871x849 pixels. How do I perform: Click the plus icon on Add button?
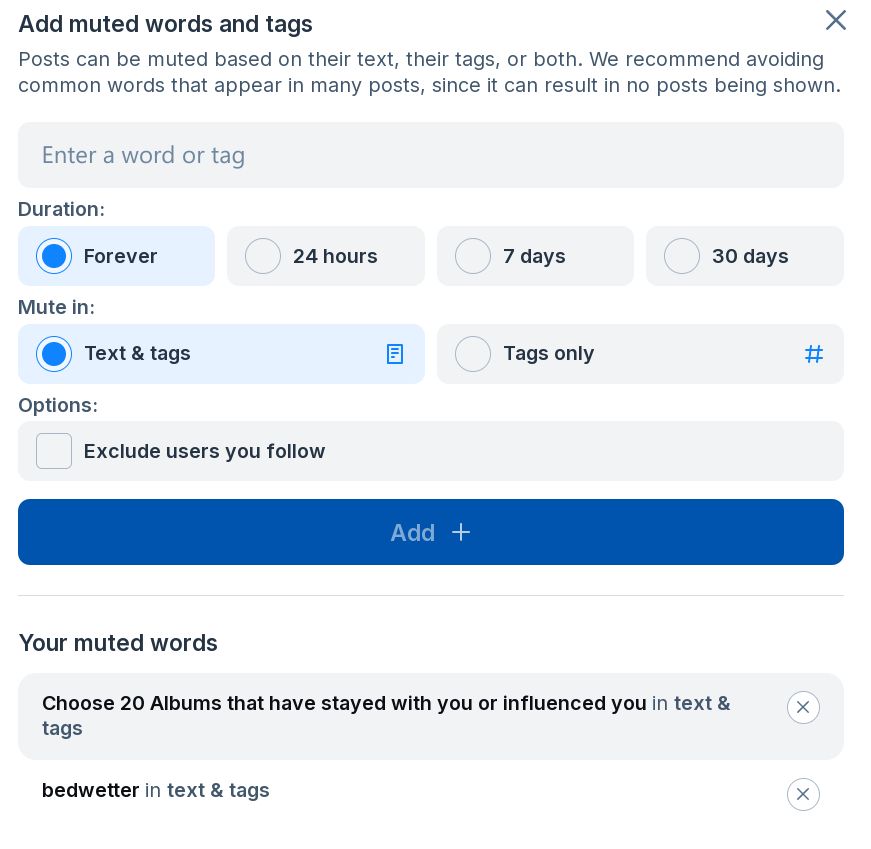tap(461, 532)
